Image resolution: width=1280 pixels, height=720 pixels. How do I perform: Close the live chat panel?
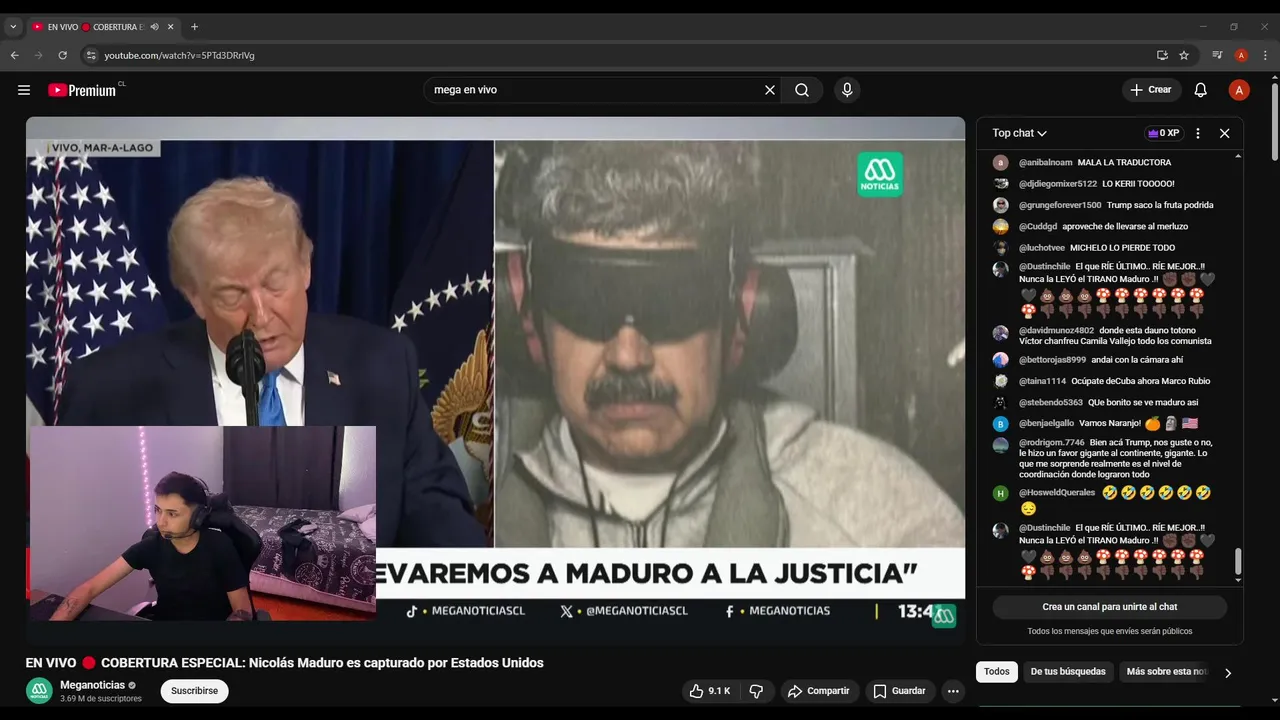point(1224,133)
